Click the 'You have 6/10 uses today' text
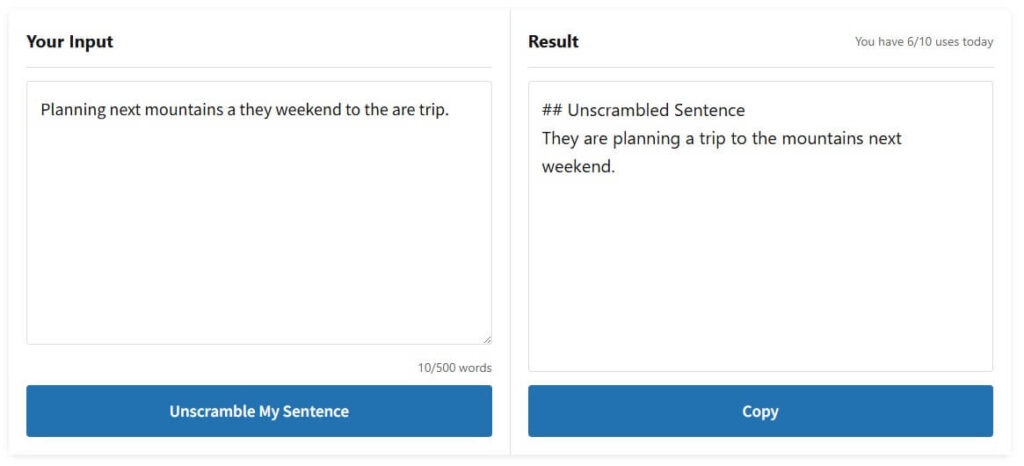This screenshot has width=1024, height=466. [924, 42]
